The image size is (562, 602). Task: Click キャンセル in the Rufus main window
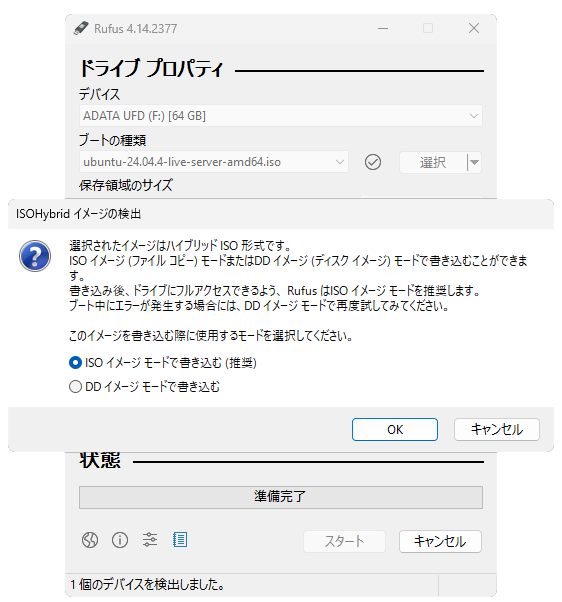pos(440,542)
